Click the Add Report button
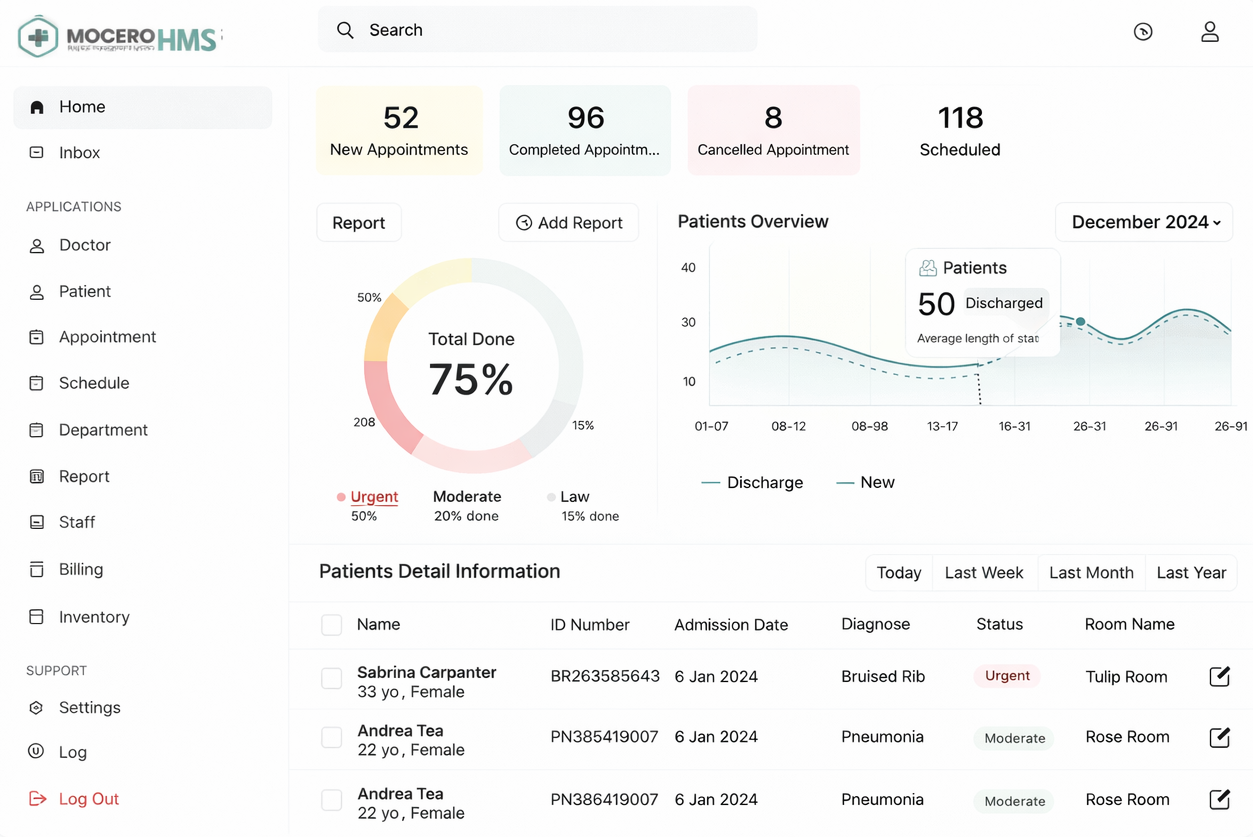1253x837 pixels. coord(568,222)
